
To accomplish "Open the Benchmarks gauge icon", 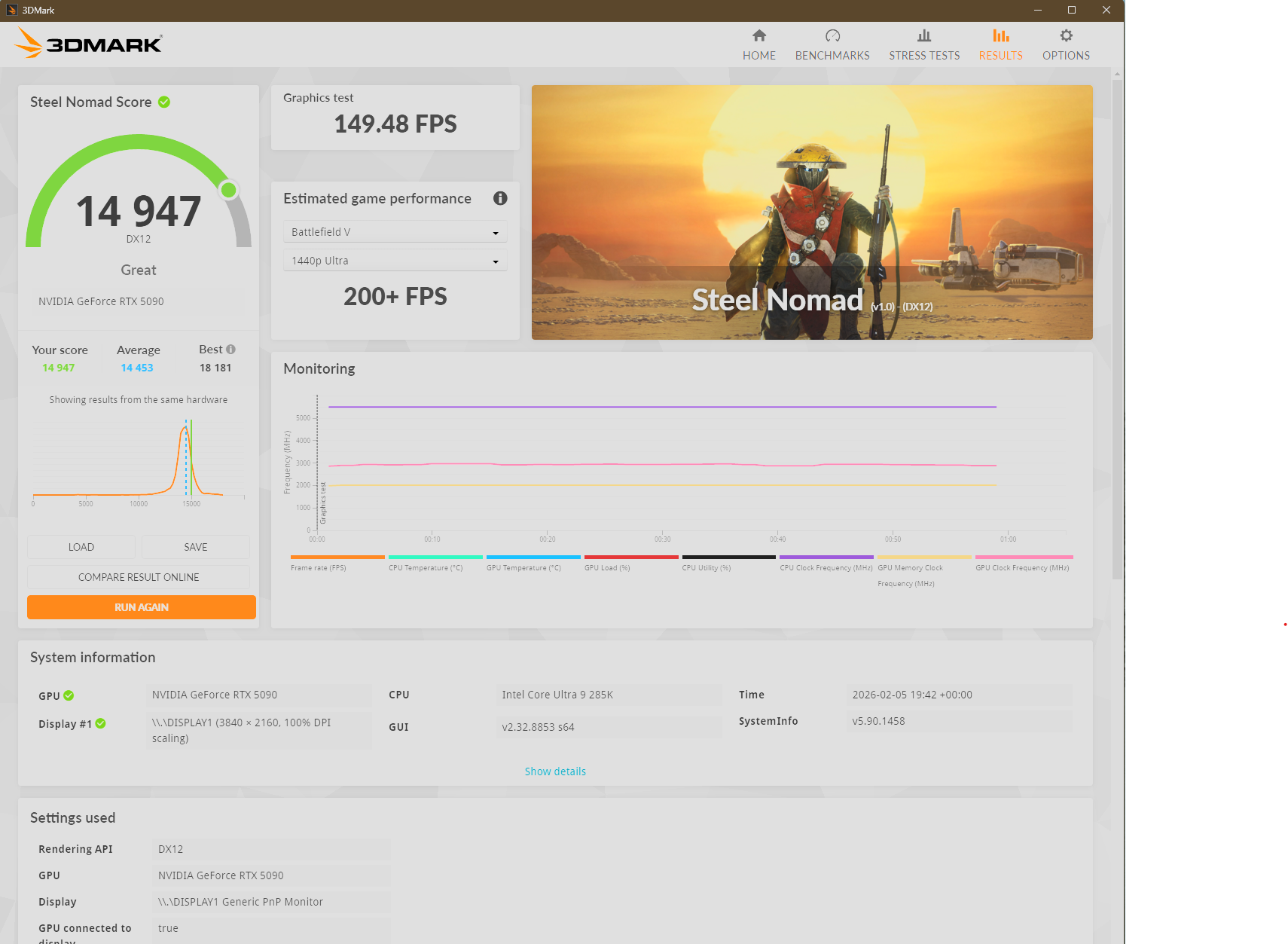I will coord(832,35).
